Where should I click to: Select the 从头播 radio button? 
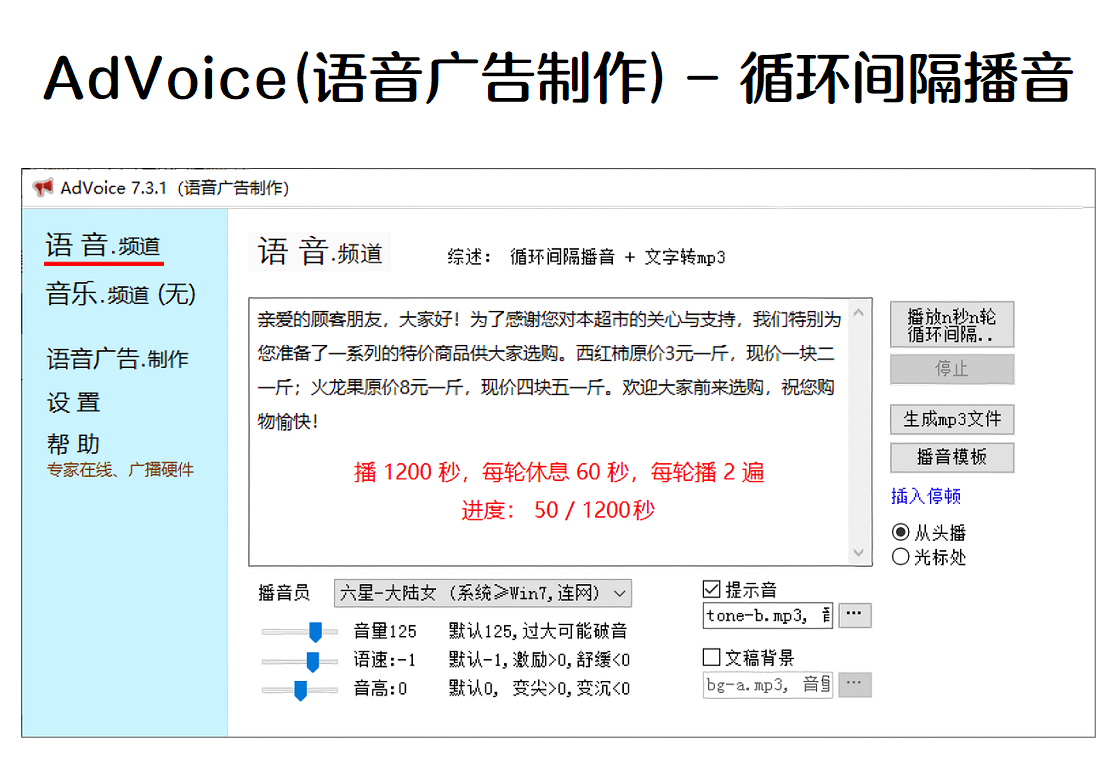(x=900, y=533)
